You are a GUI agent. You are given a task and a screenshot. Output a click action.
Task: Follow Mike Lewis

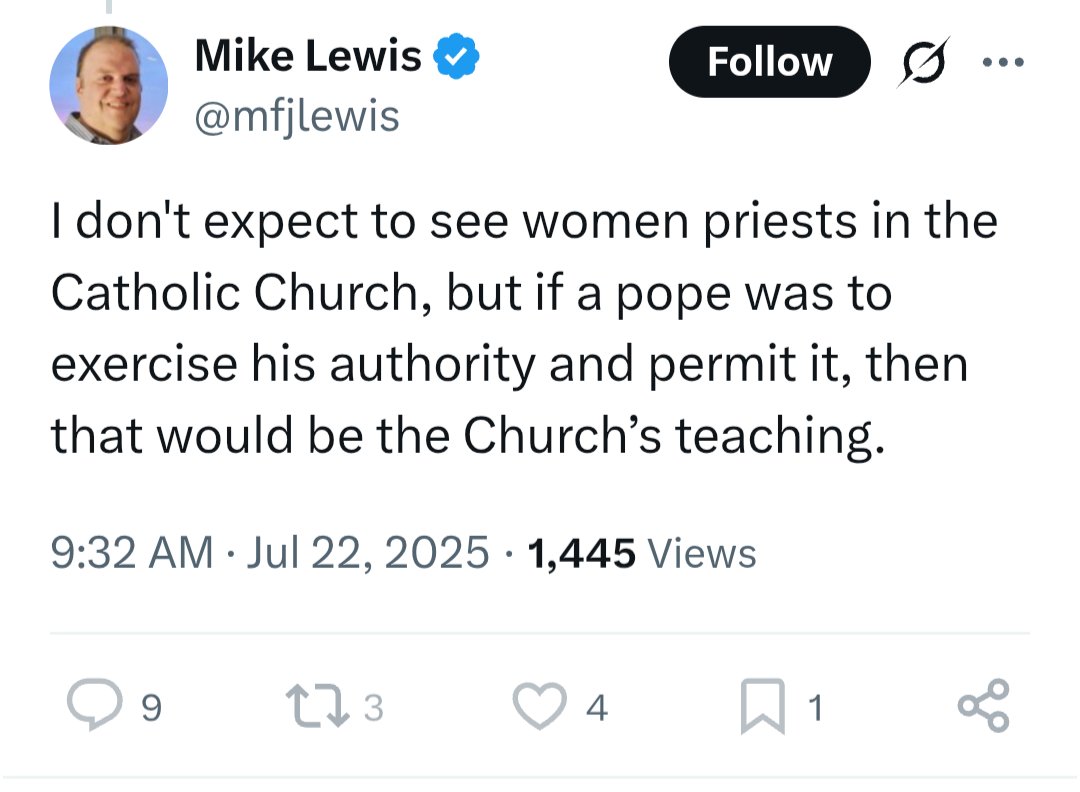pos(769,62)
